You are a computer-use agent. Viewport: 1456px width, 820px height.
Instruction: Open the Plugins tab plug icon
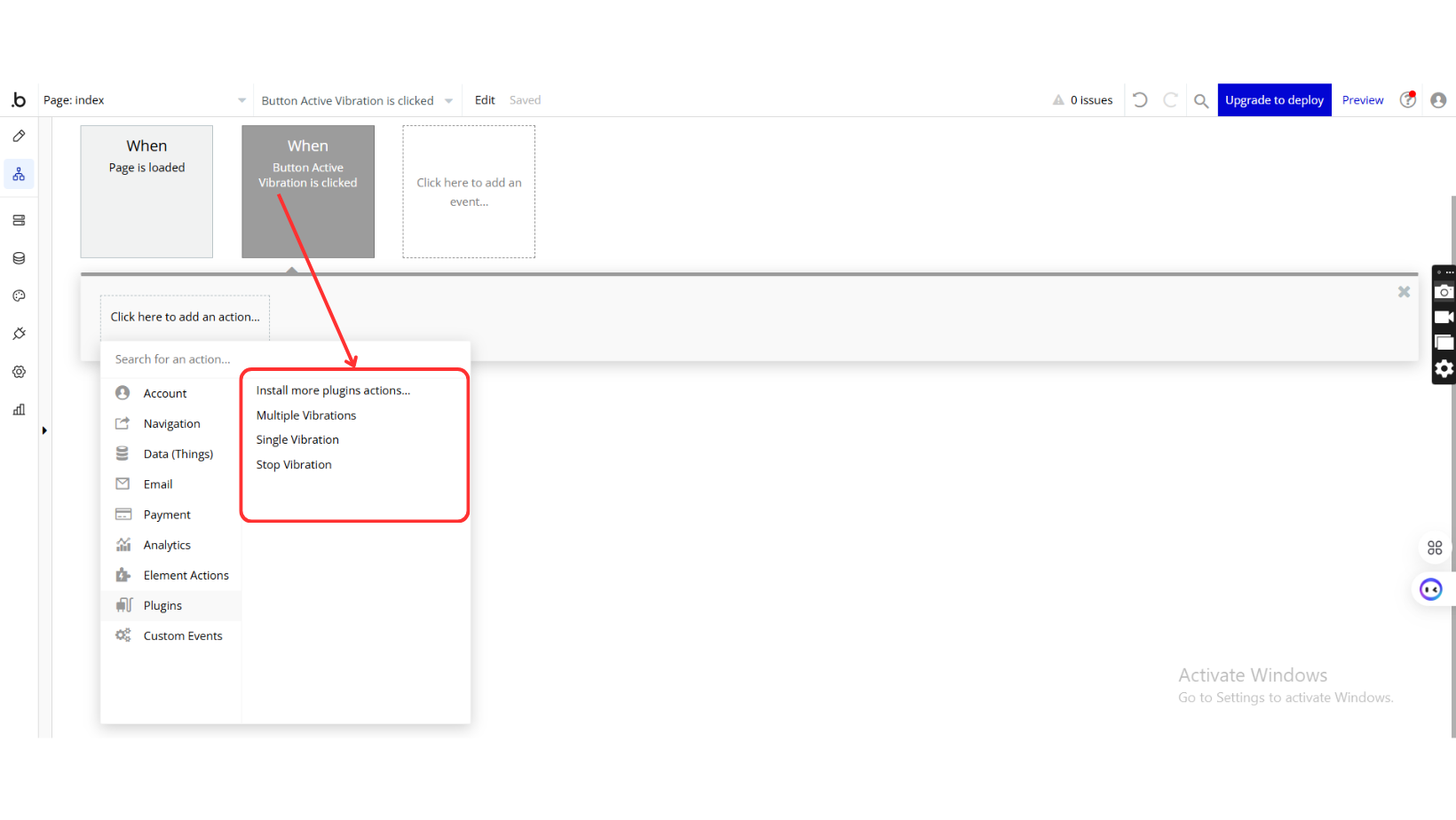pos(19,334)
